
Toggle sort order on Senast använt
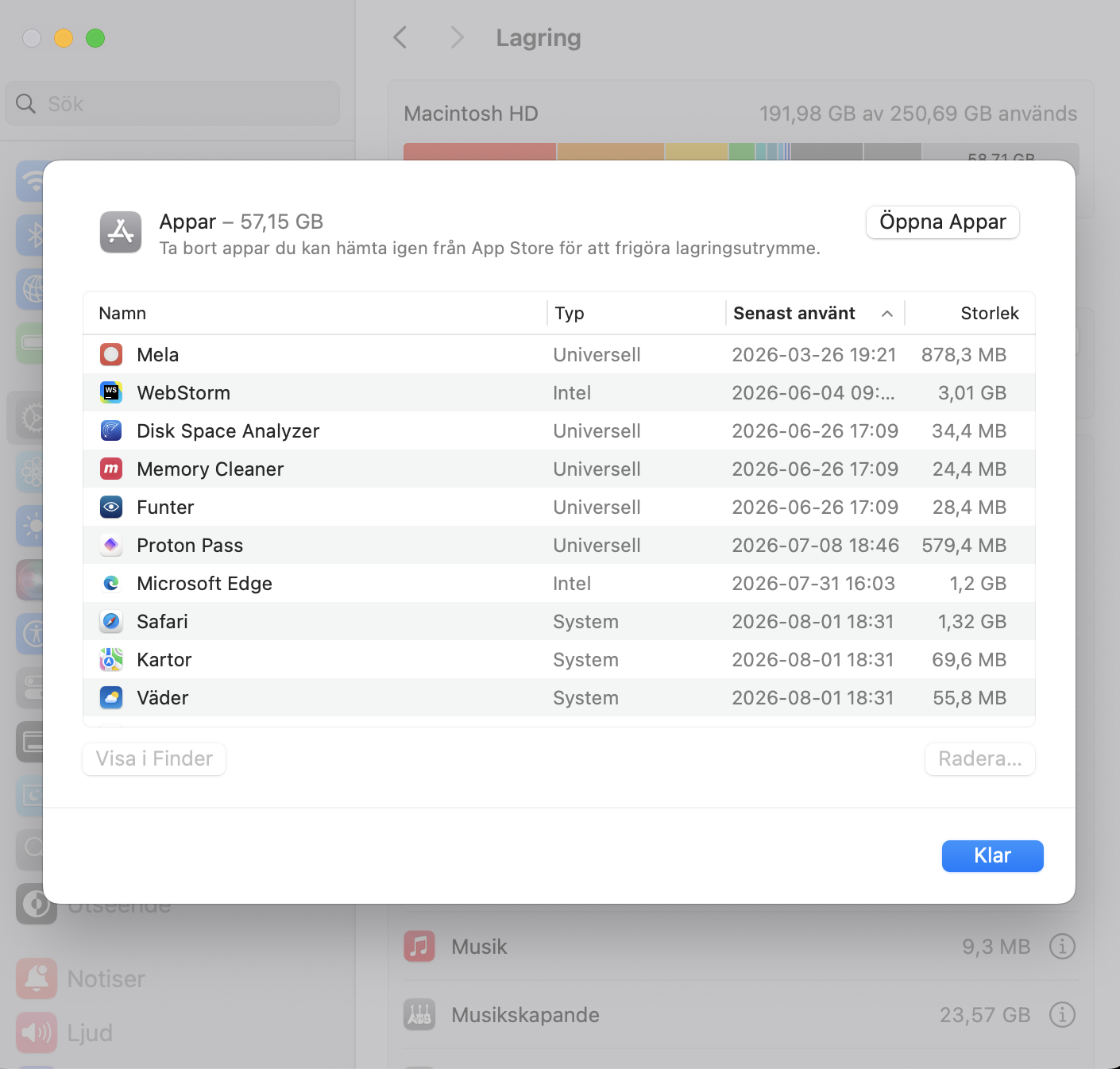tap(814, 313)
